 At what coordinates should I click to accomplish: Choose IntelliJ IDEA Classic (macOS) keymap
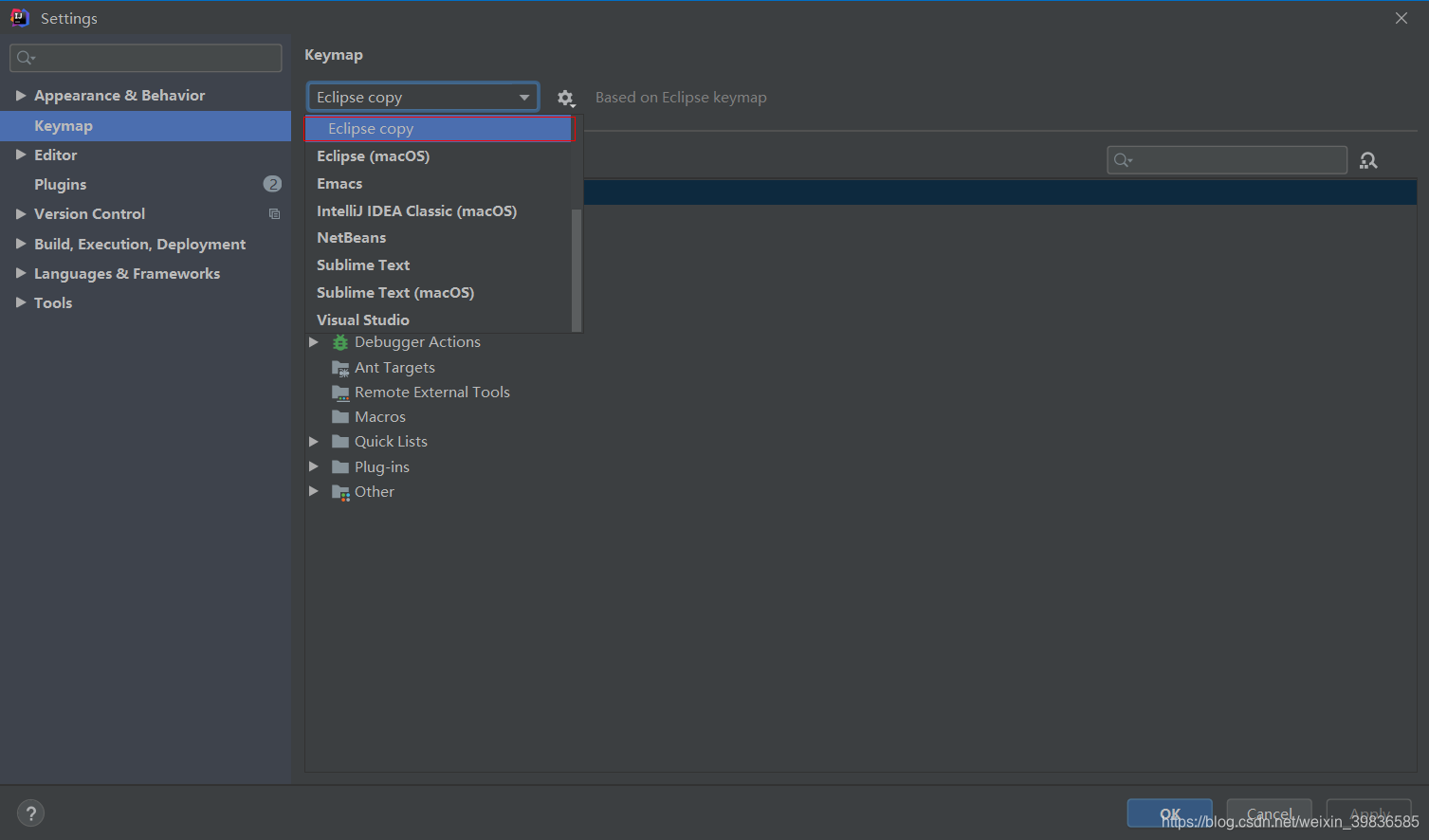pyautogui.click(x=438, y=211)
